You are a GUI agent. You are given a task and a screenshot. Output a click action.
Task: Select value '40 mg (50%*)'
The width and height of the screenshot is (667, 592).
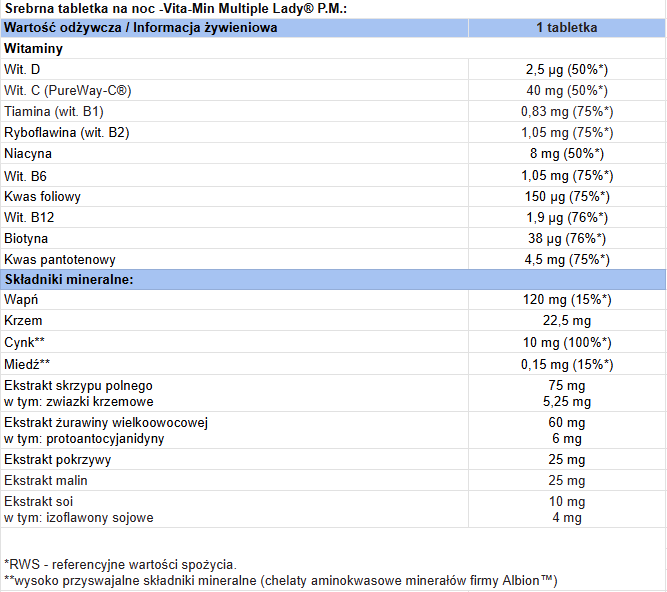pos(567,91)
